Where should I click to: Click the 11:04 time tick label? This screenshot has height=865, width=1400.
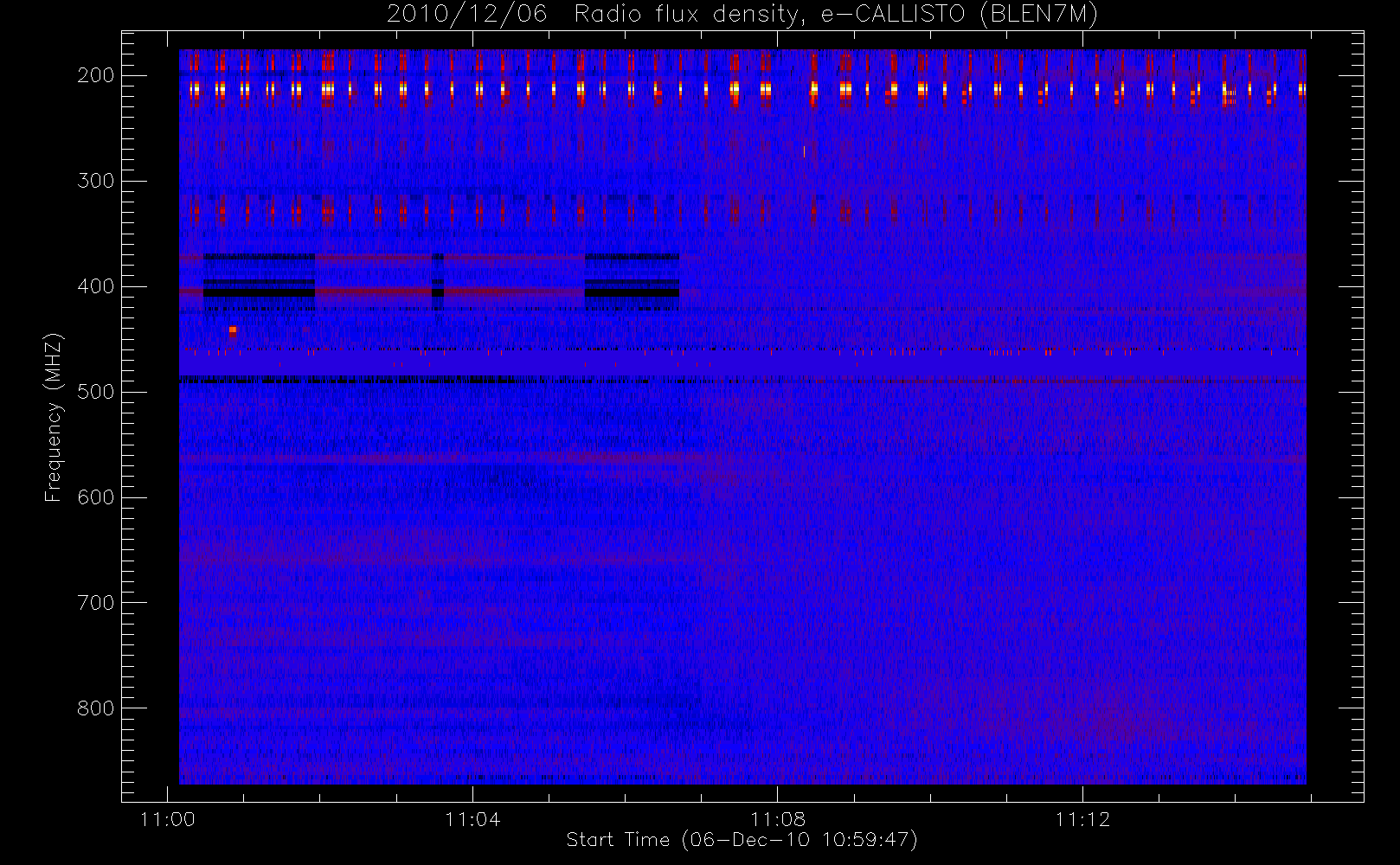[x=472, y=819]
